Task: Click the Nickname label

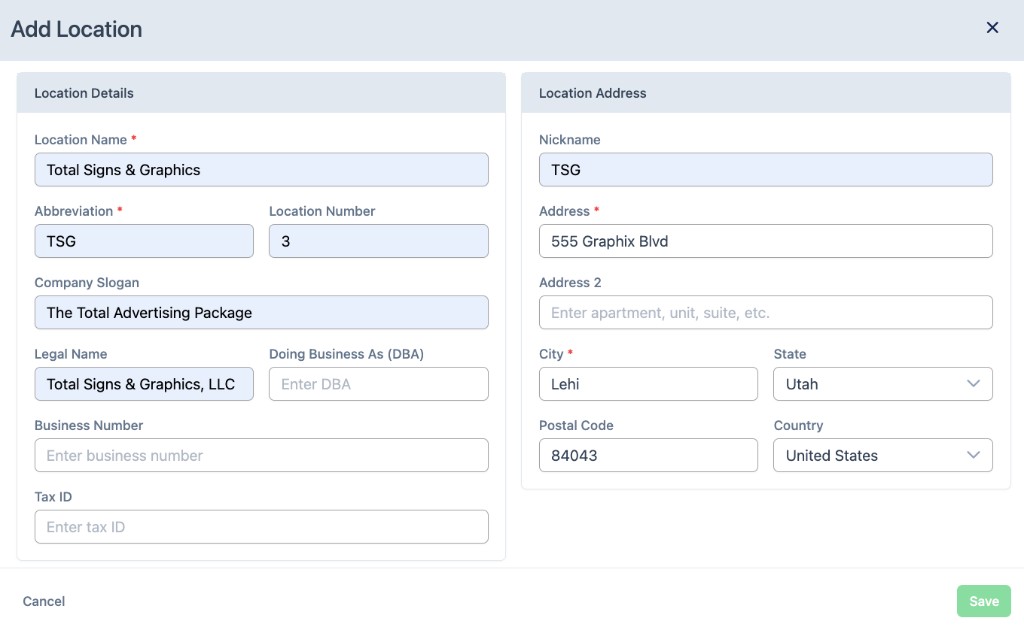Action: pyautogui.click(x=569, y=140)
